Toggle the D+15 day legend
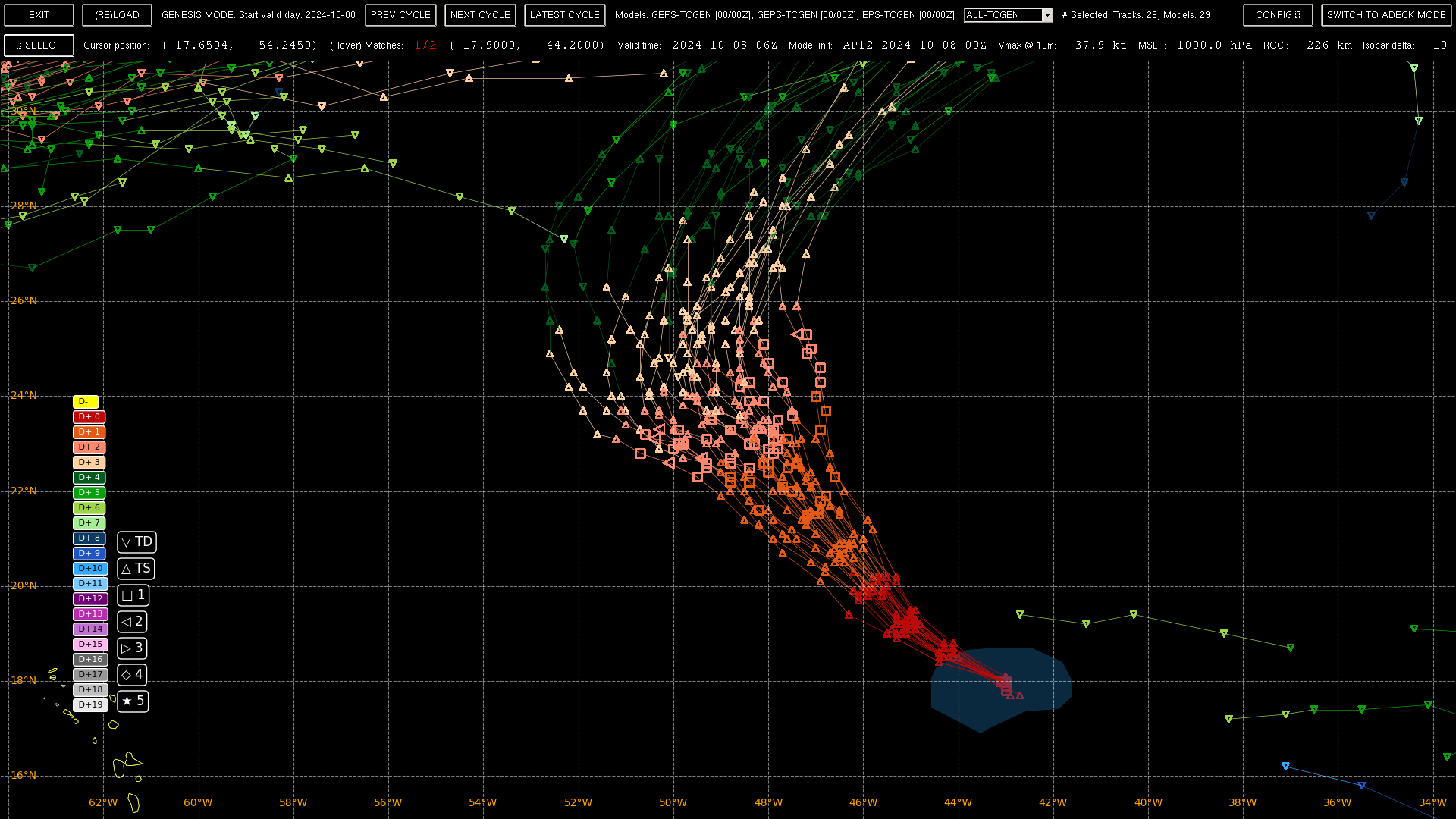This screenshot has width=1456, height=819. pos(90,645)
